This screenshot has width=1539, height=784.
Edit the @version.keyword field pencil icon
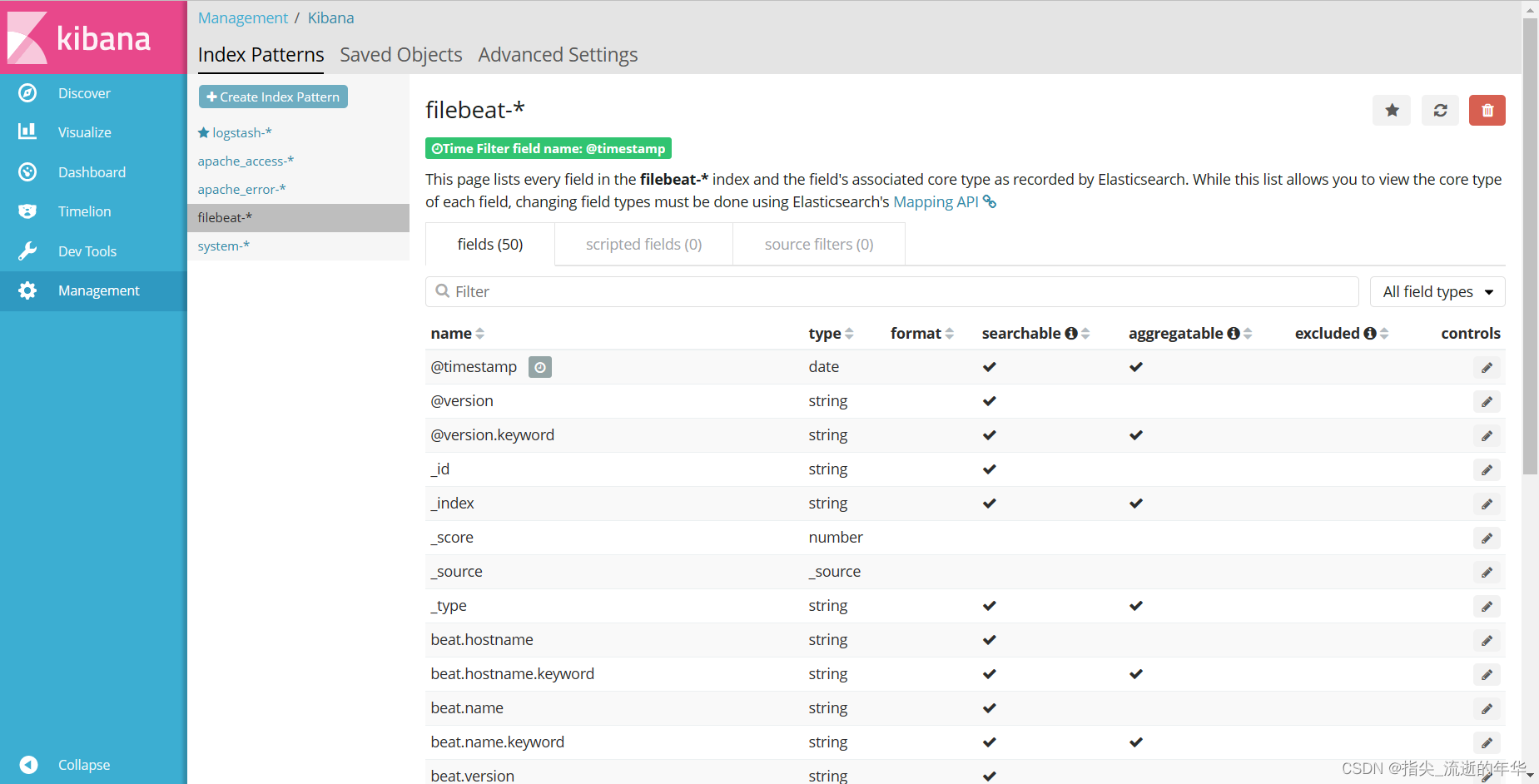1487,435
